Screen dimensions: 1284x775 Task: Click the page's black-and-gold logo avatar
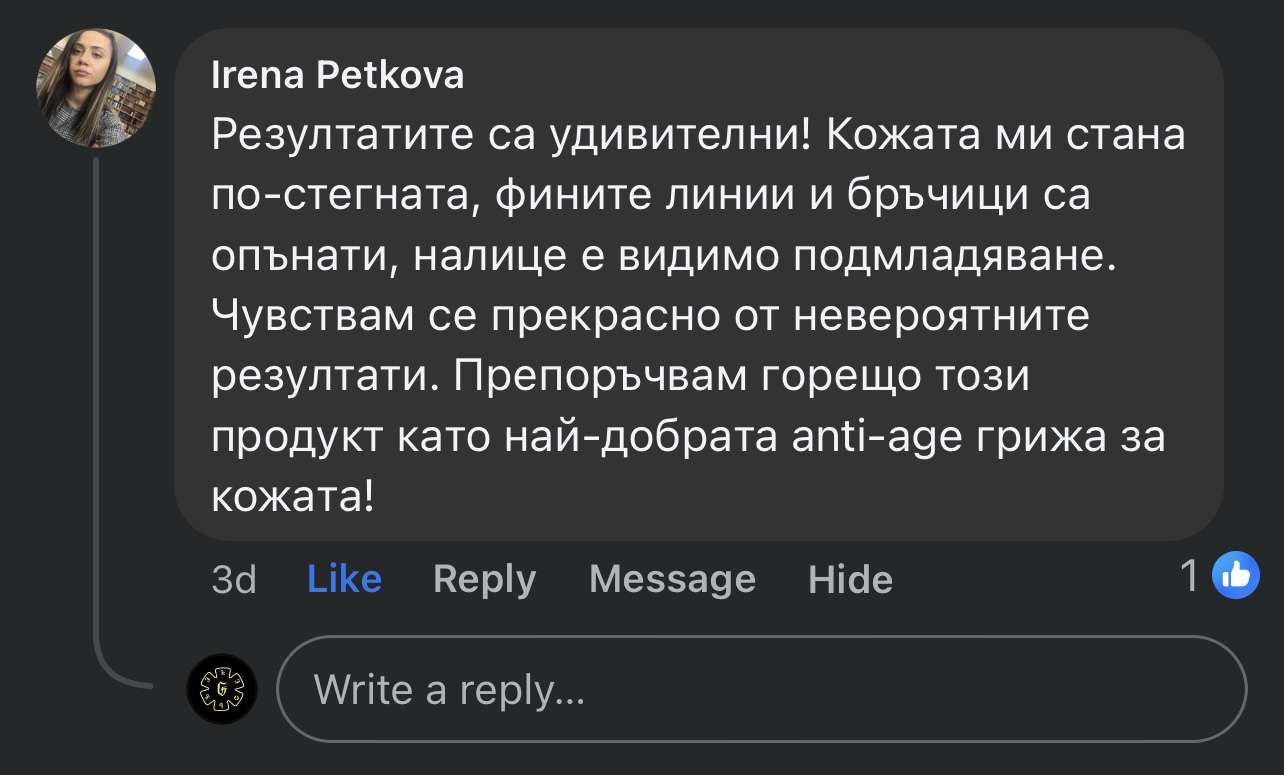pyautogui.click(x=222, y=689)
